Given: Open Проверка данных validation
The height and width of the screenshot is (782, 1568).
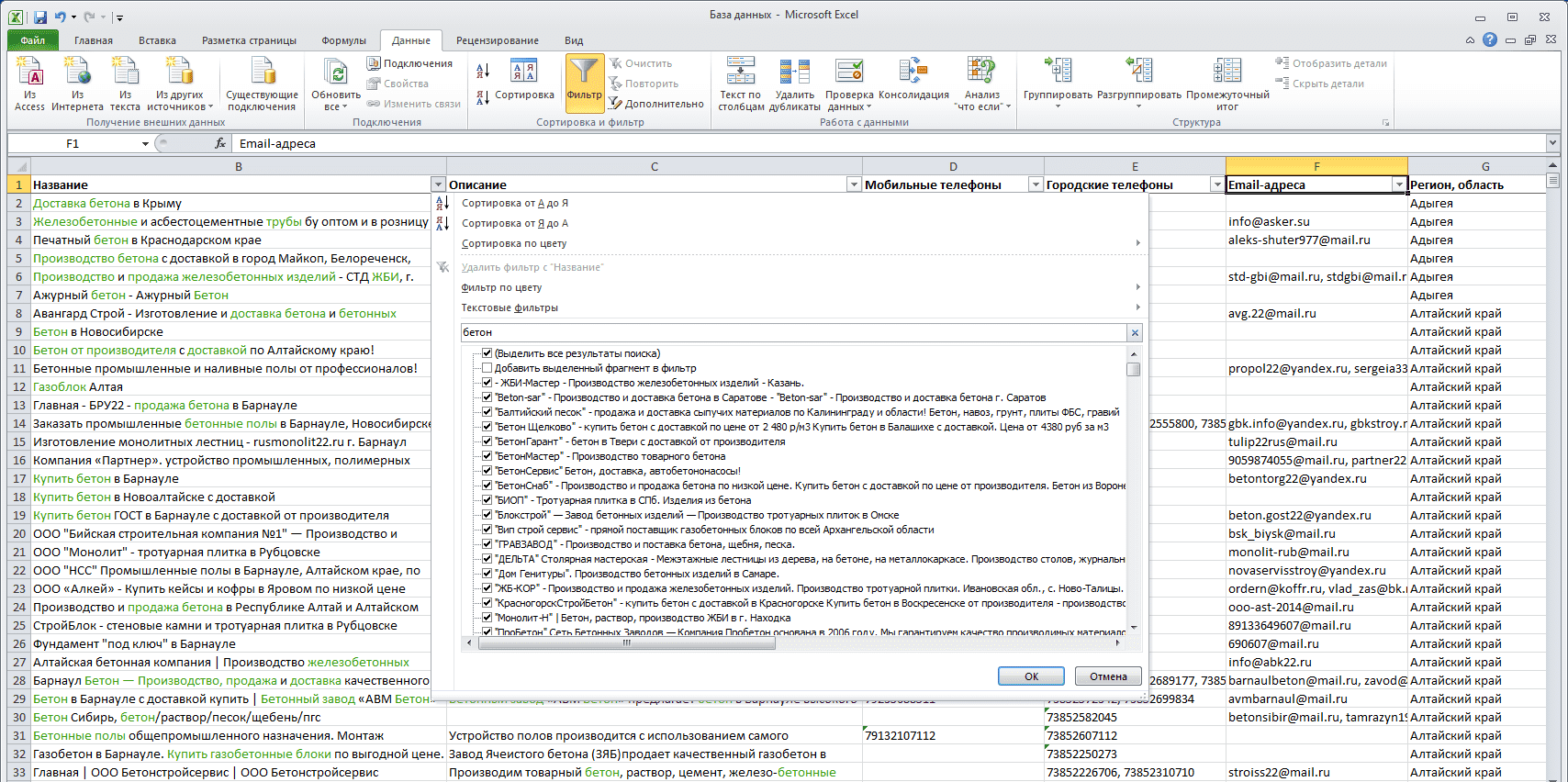Looking at the screenshot, I should click(849, 84).
